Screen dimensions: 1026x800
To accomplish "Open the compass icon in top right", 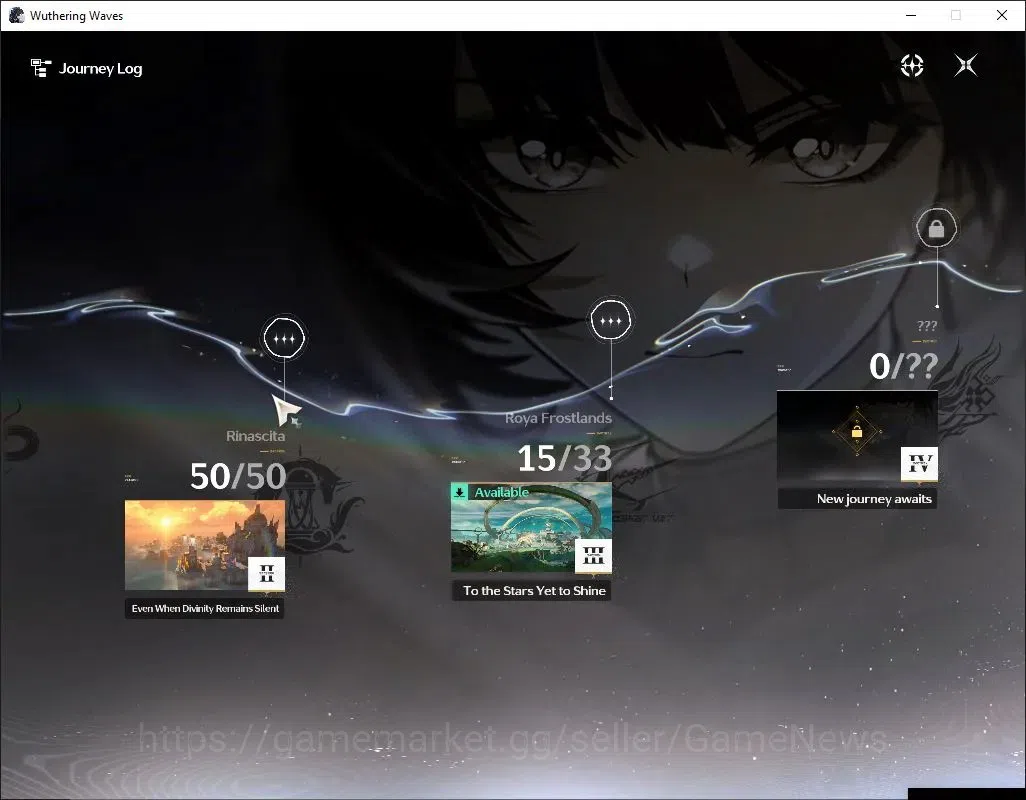I will [x=911, y=65].
